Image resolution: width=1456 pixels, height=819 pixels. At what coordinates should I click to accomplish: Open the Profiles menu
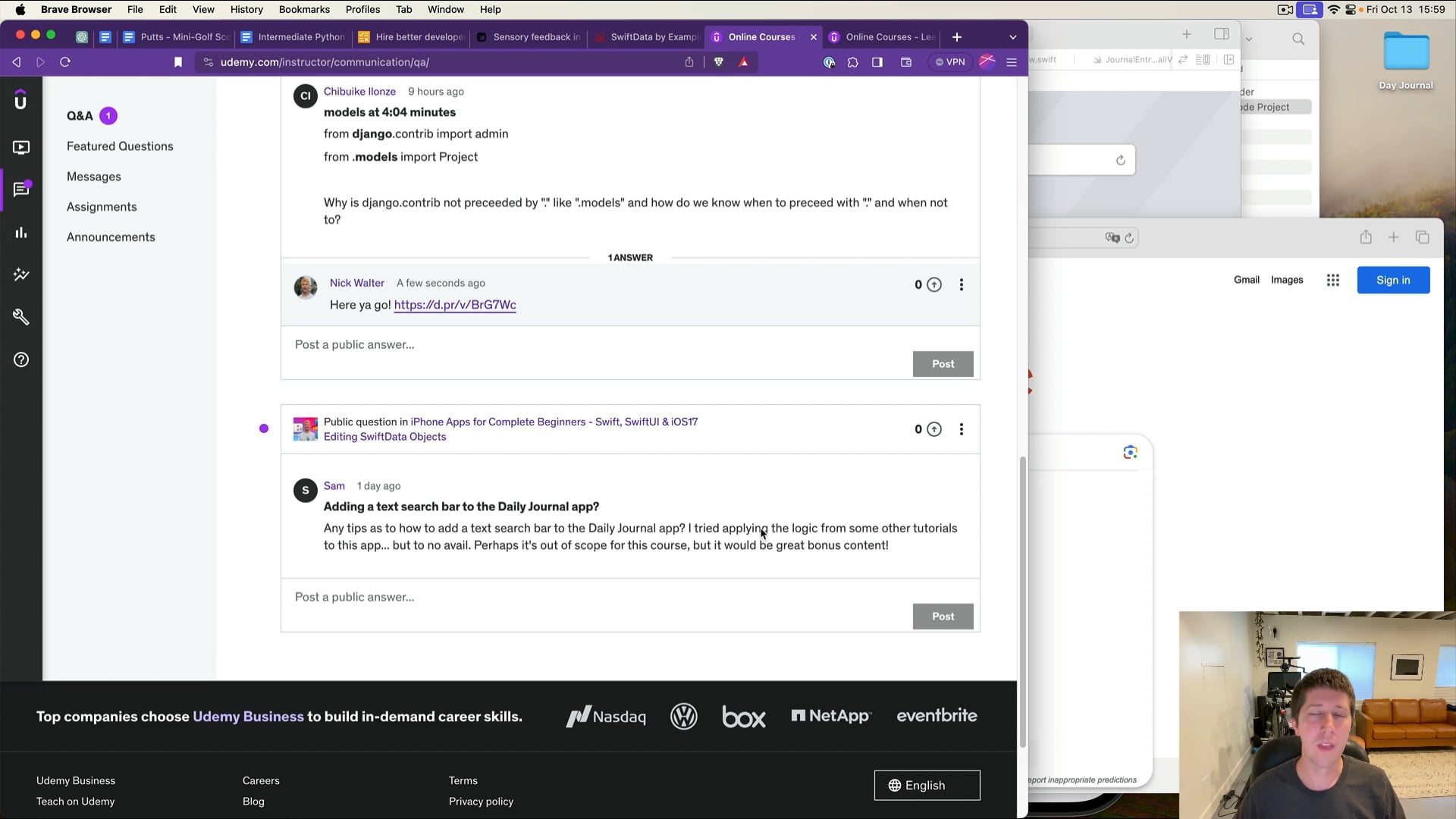362,10
